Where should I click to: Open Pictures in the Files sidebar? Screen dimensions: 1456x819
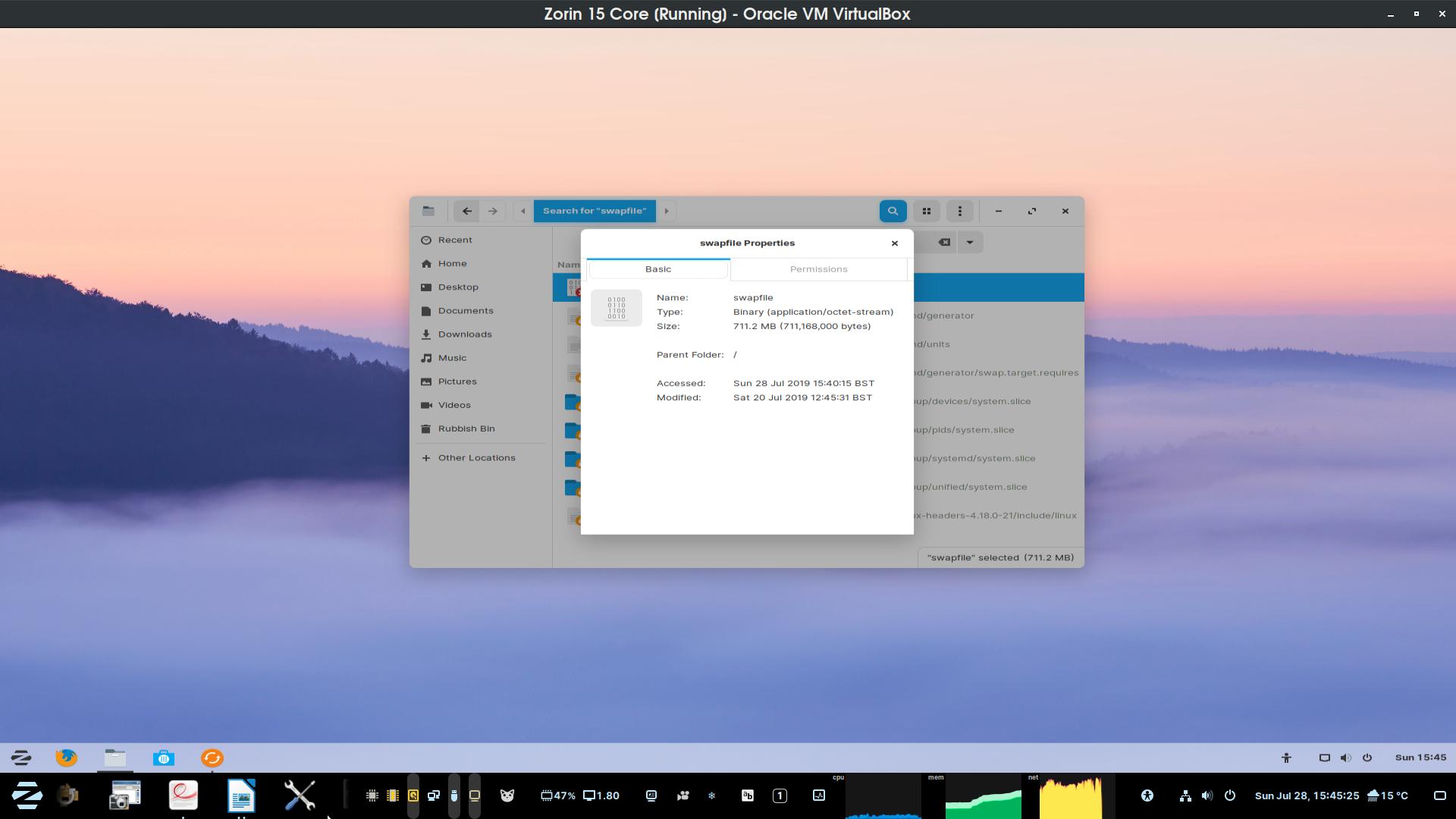click(482, 381)
